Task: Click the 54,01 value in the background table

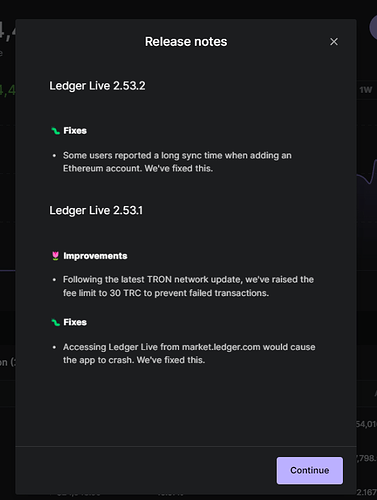Action: 366,424
